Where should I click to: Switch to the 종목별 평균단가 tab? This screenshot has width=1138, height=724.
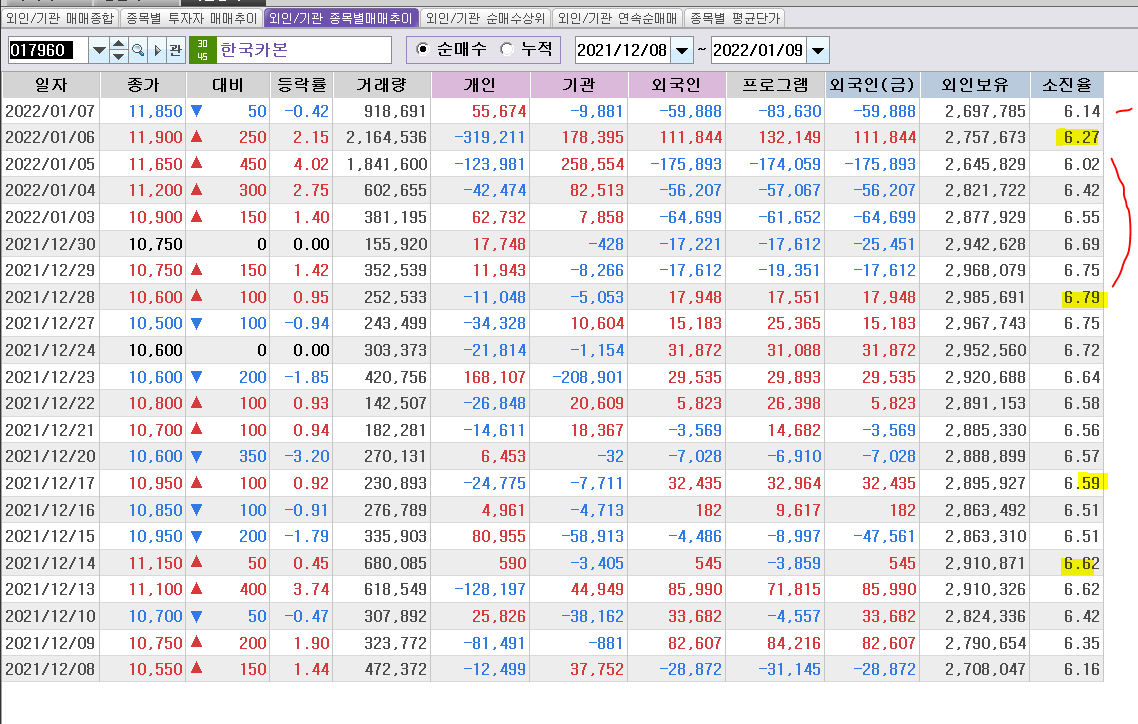pos(734,18)
